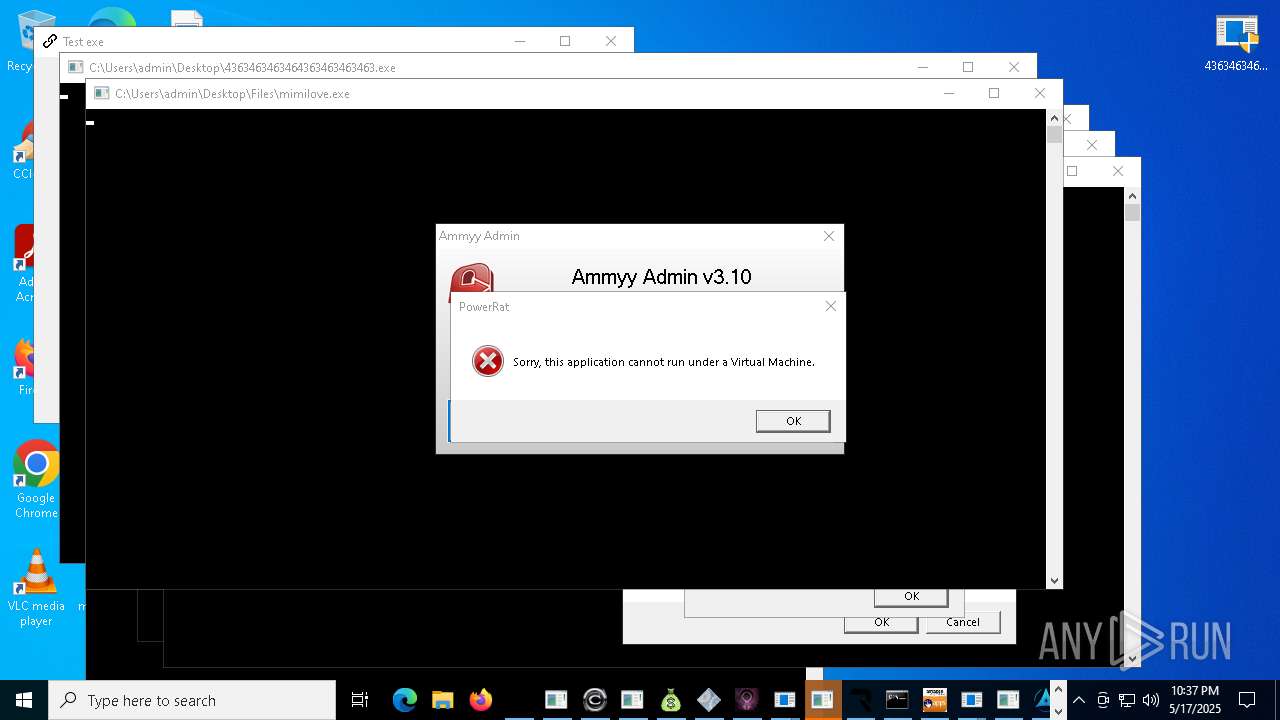Select the 436346346... desktop icon

click(1236, 44)
